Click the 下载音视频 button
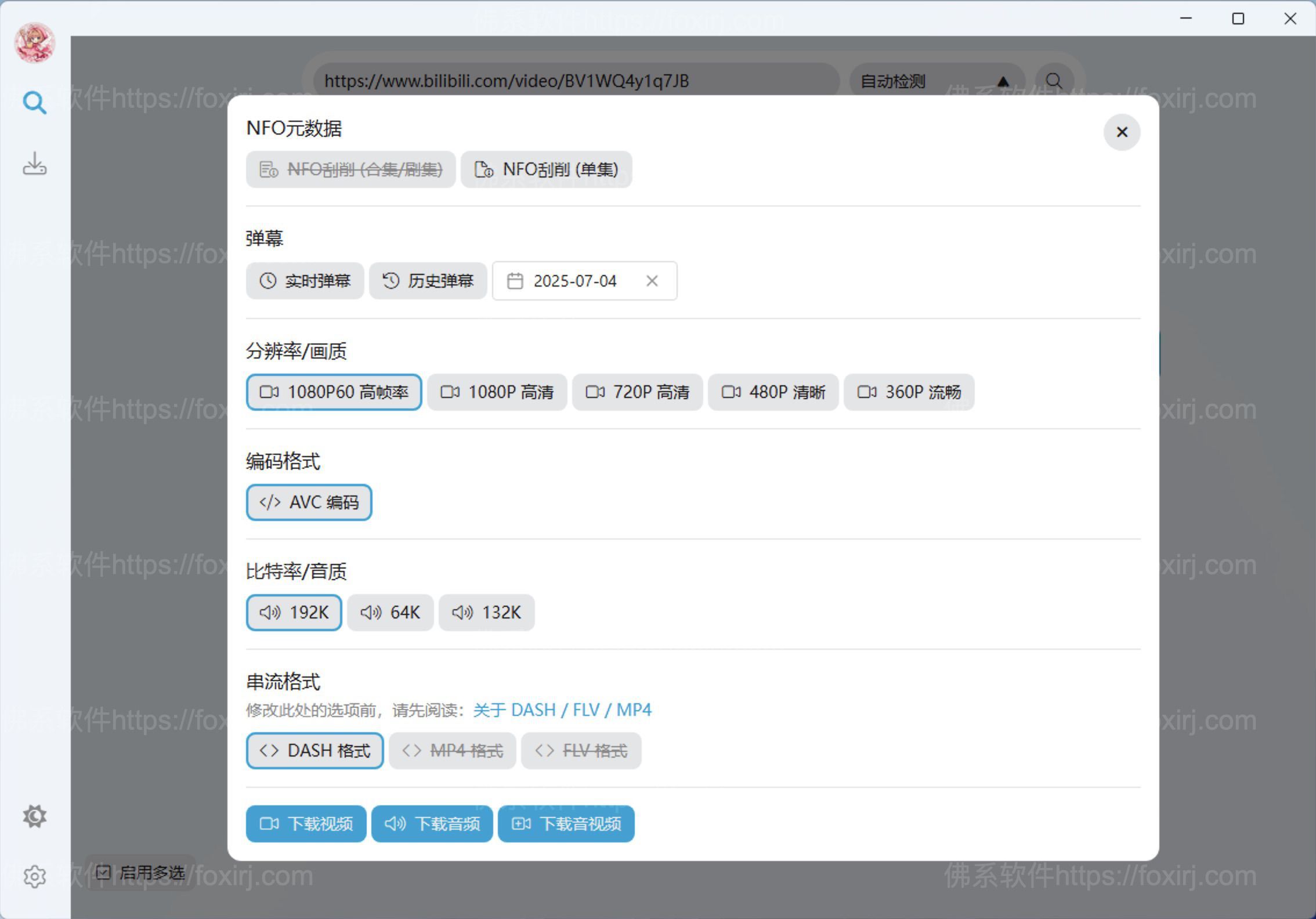 pos(566,824)
